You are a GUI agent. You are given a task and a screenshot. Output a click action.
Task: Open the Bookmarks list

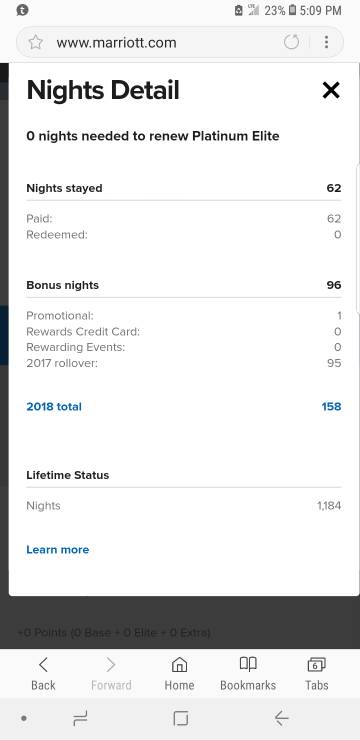(x=248, y=673)
